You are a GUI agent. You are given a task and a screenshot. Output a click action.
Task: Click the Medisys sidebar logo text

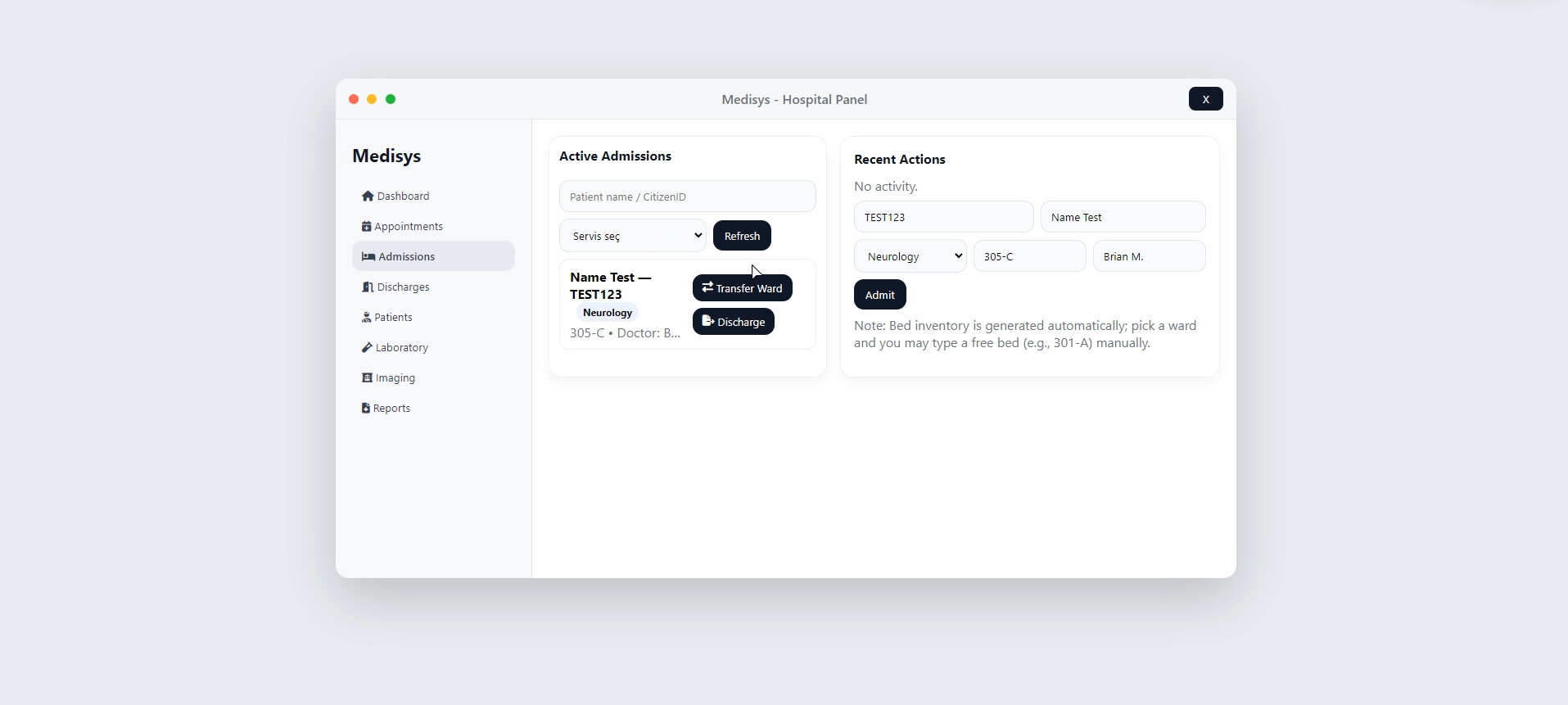386,156
